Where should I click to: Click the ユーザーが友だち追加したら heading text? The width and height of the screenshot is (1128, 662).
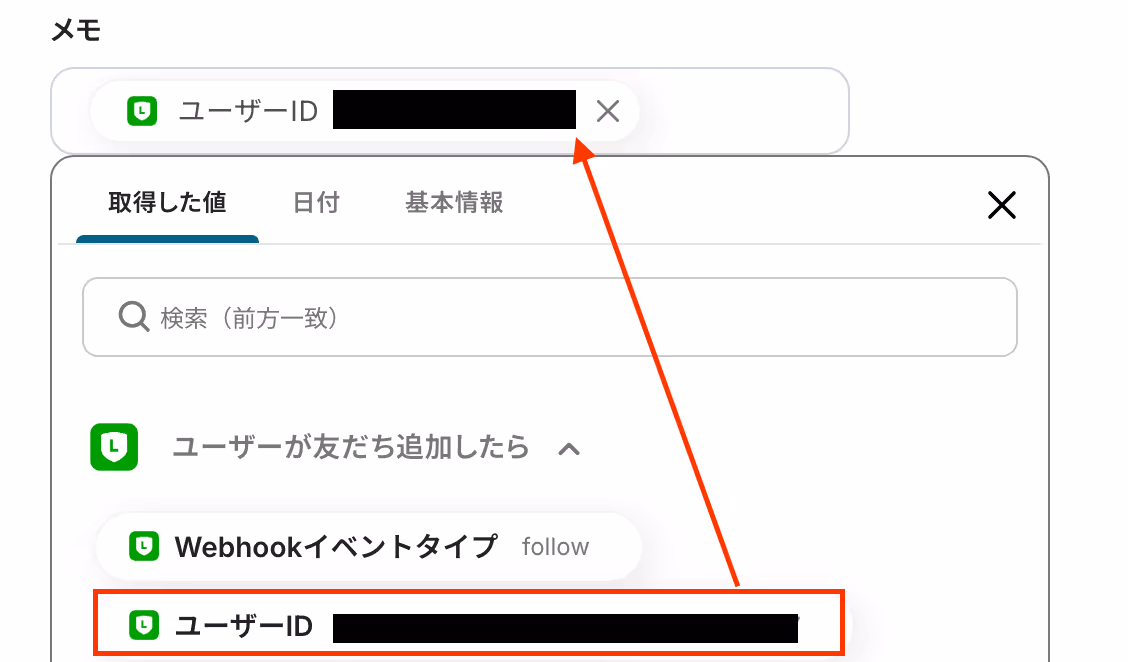(x=351, y=447)
